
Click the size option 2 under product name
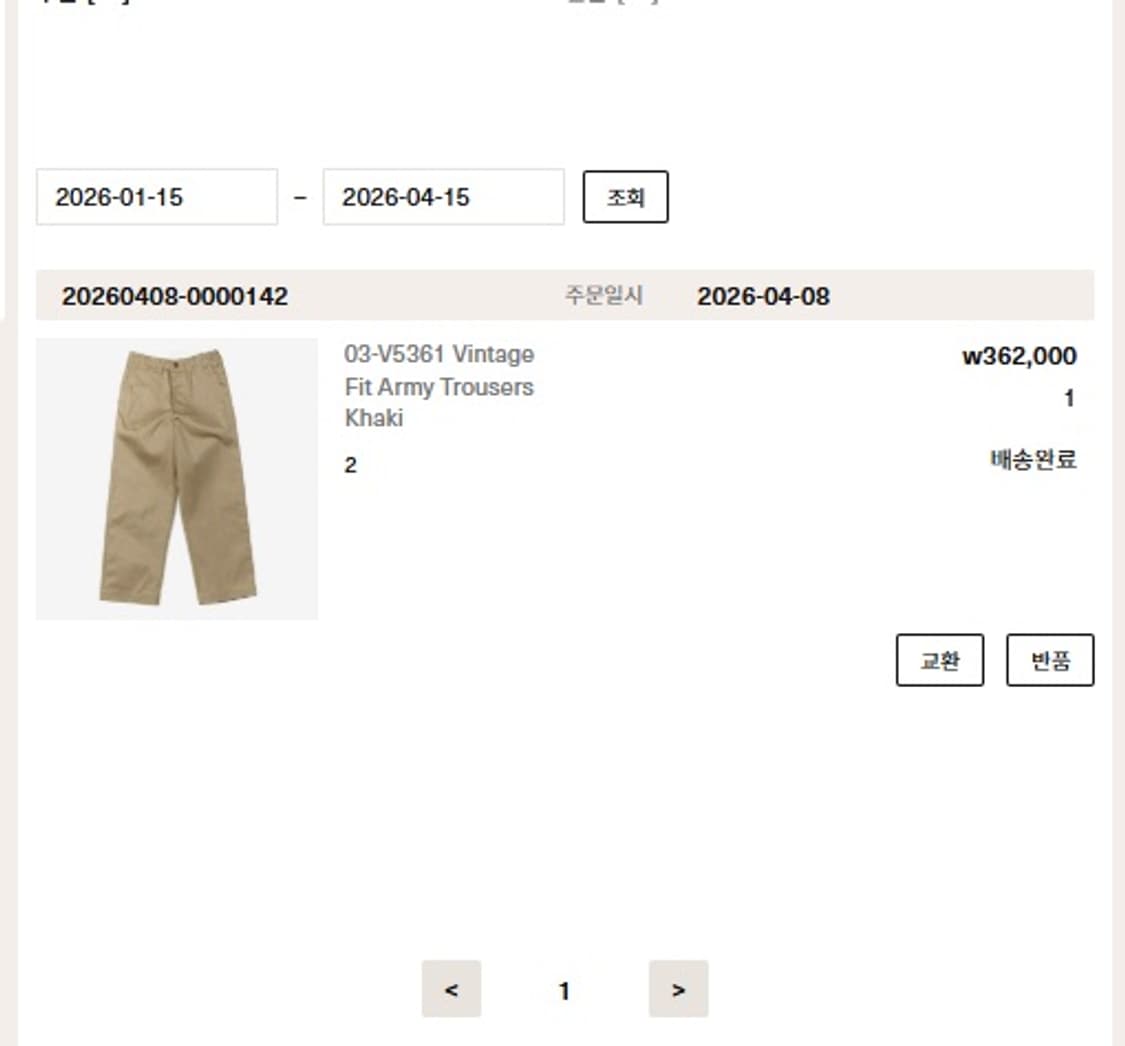(x=350, y=465)
